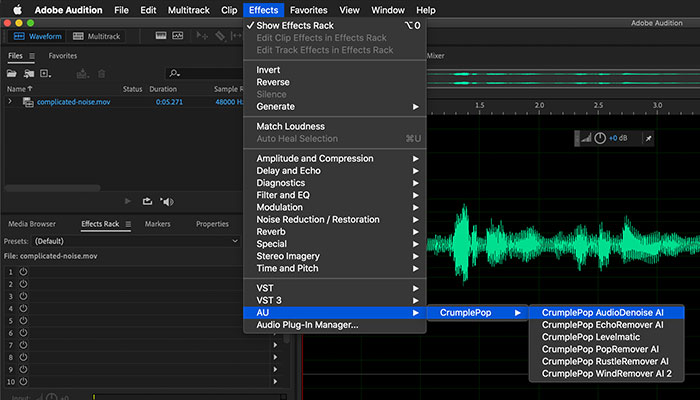Click the trash Close File icon
The image size is (700, 400).
pyautogui.click(x=102, y=74)
